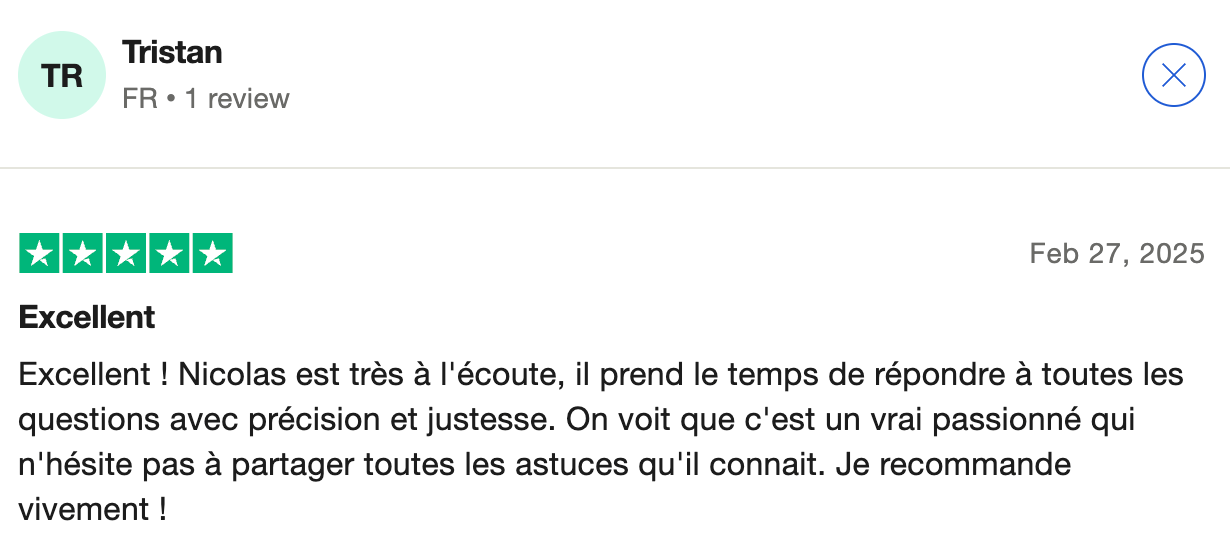Click the TR avatar circle
The height and width of the screenshot is (544, 1230).
tap(62, 75)
